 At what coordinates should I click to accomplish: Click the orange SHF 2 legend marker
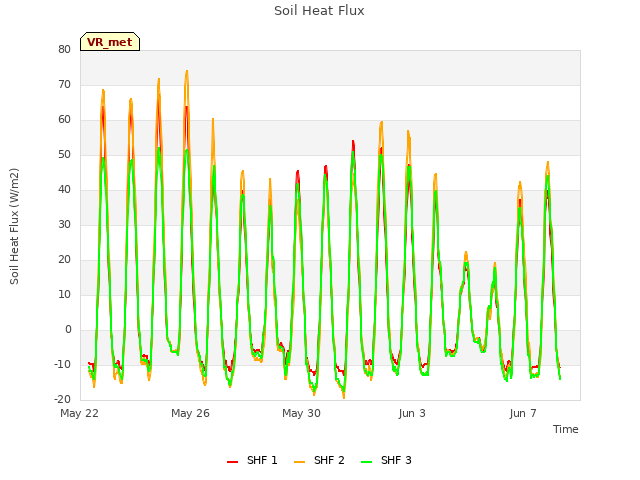[299, 462]
